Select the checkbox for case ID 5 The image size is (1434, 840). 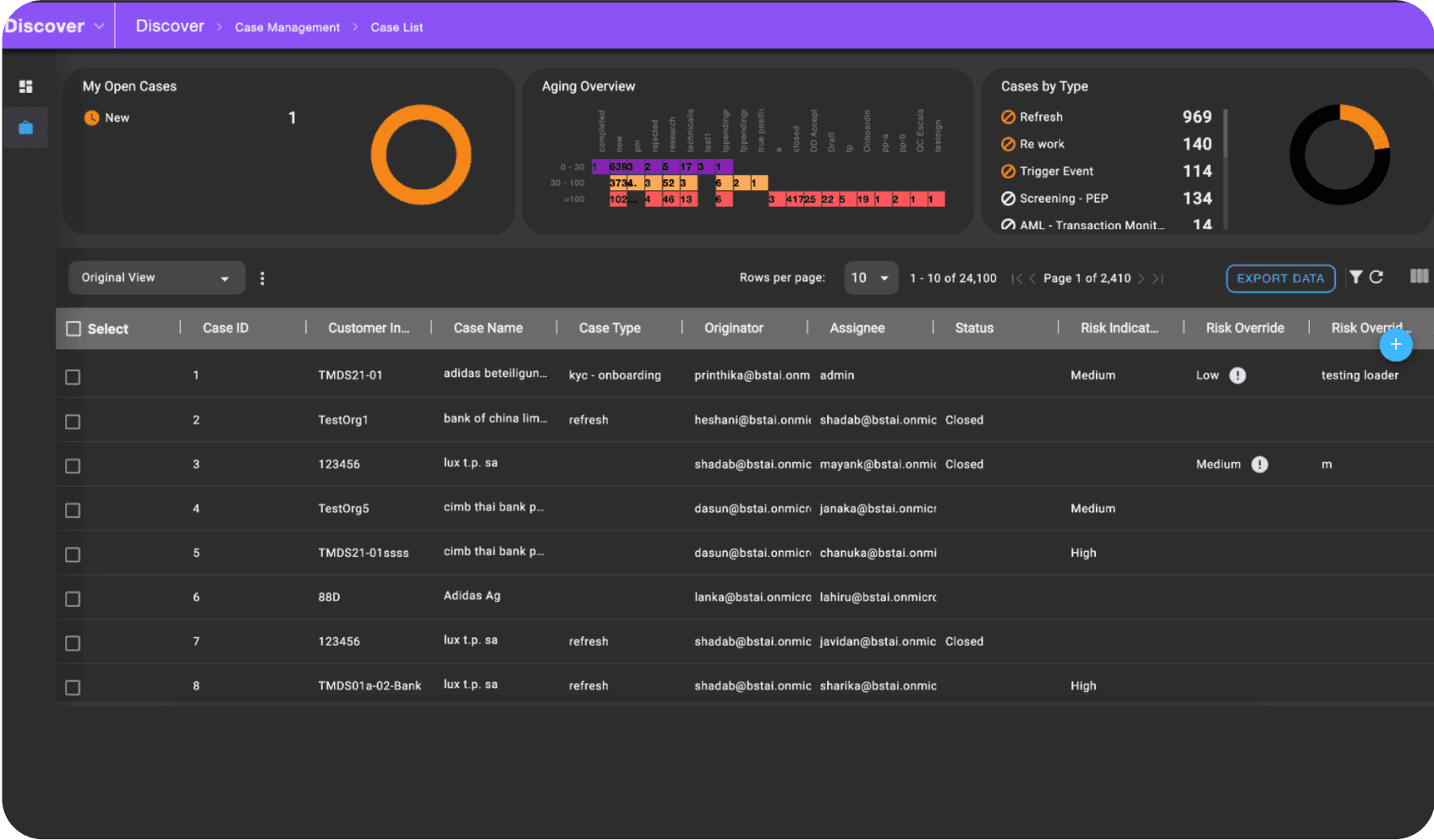(73, 554)
